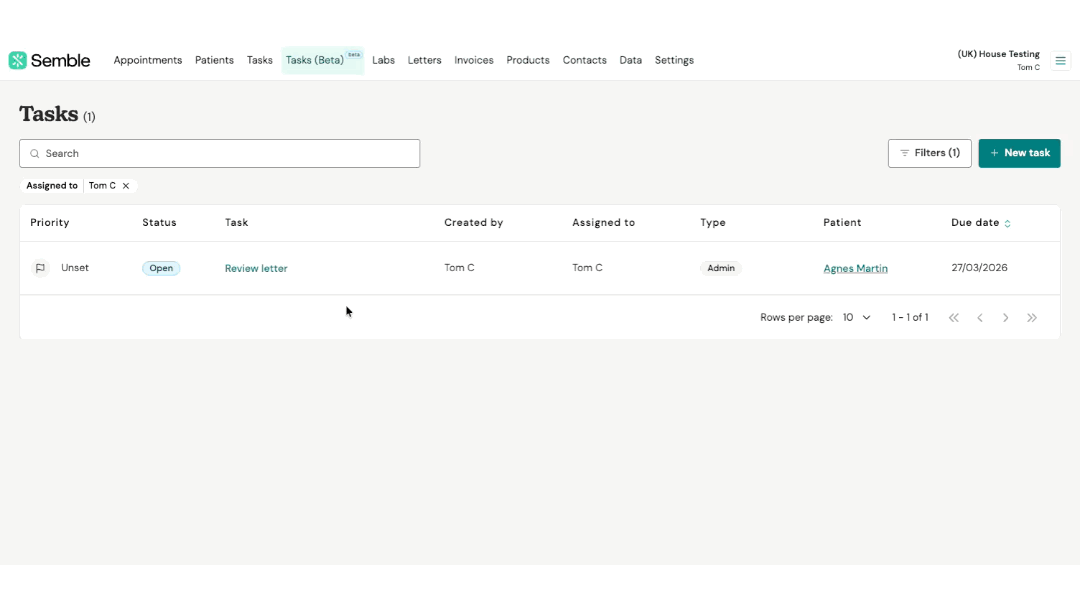1080x608 pixels.
Task: Click the priority flag icon
Action: pyautogui.click(x=40, y=268)
